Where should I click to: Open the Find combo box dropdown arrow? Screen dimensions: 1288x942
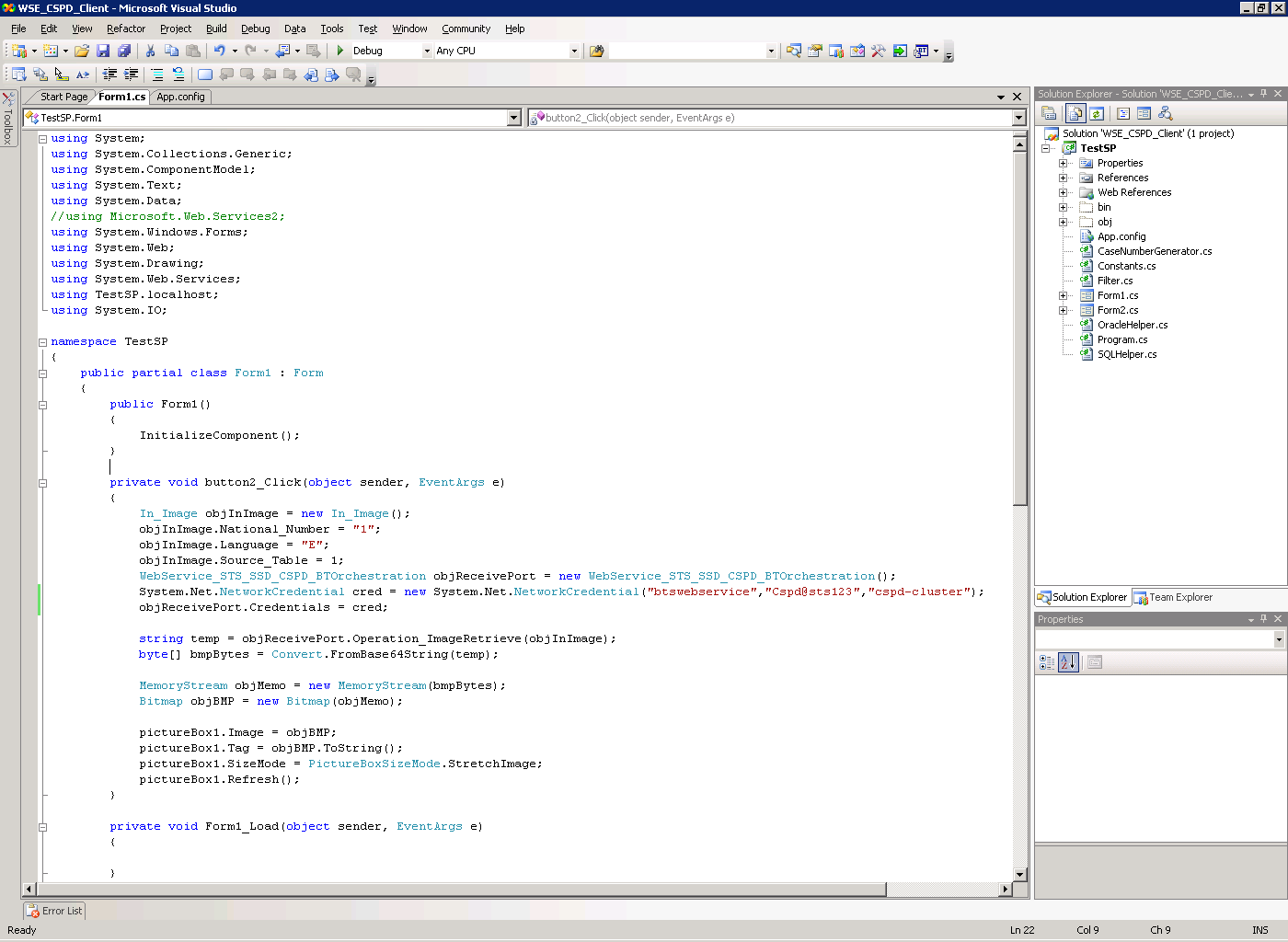point(771,52)
